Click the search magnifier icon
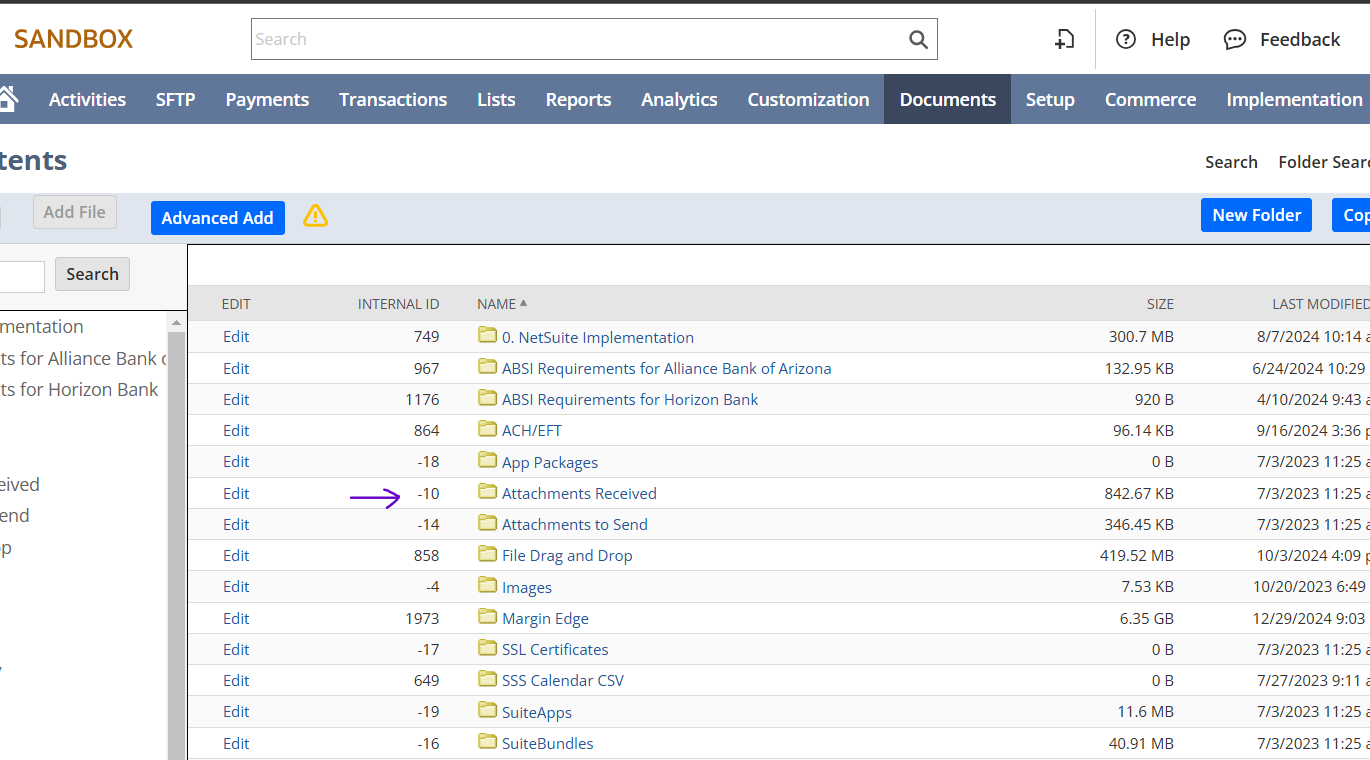 pyautogui.click(x=918, y=39)
